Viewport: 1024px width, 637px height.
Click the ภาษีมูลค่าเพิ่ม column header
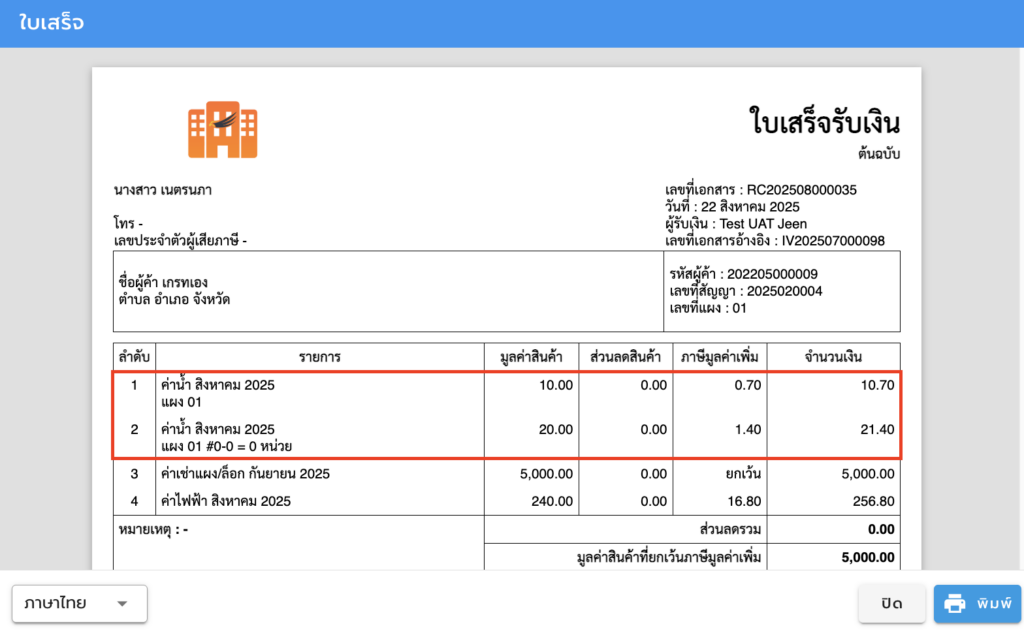[719, 357]
